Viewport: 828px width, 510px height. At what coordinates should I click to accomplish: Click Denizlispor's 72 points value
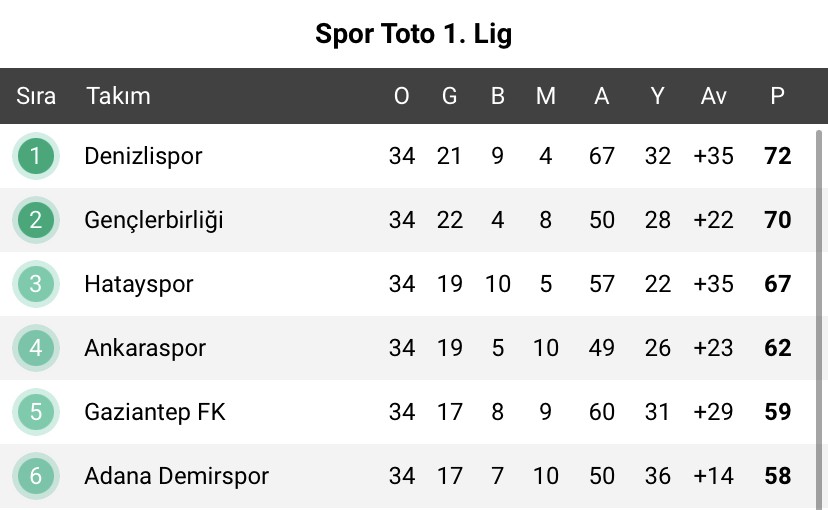[x=777, y=156]
